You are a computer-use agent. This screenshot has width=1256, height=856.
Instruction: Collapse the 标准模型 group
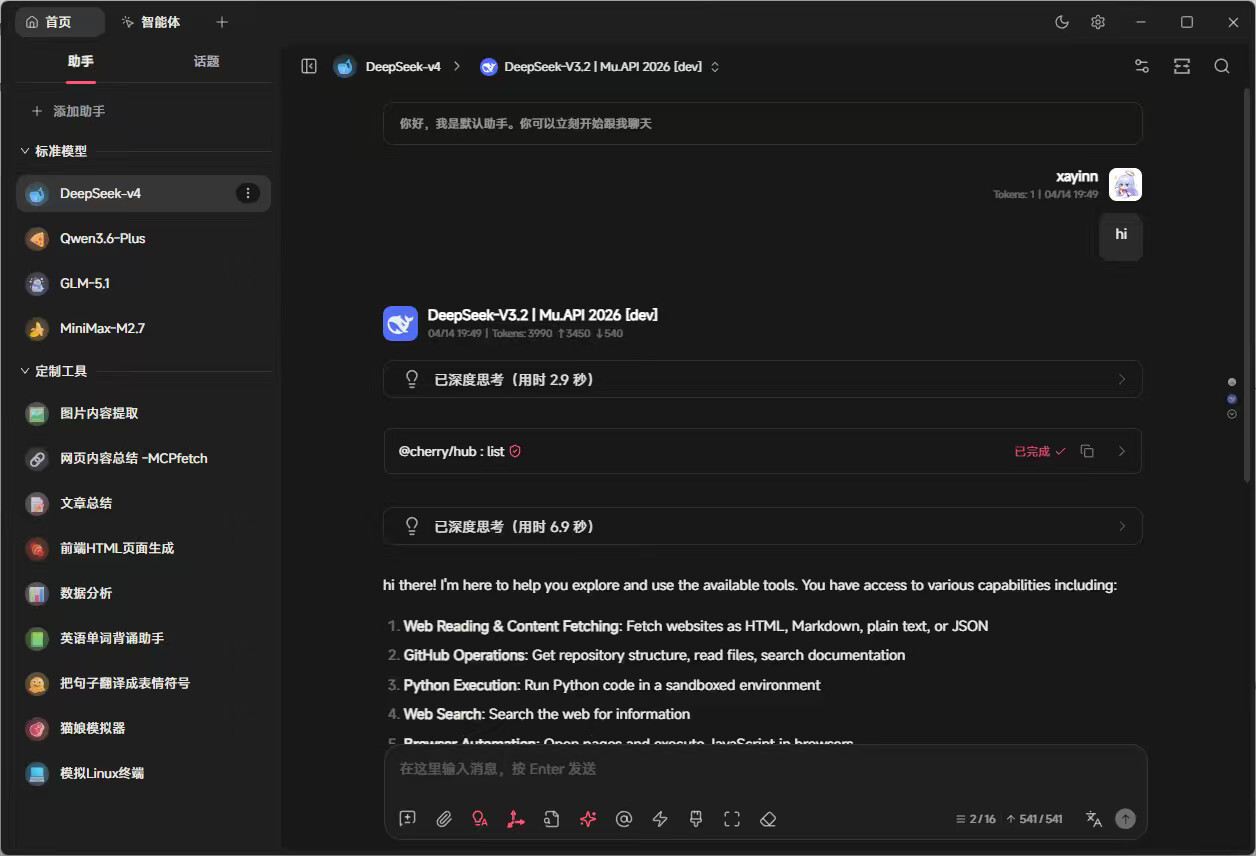tap(26, 151)
